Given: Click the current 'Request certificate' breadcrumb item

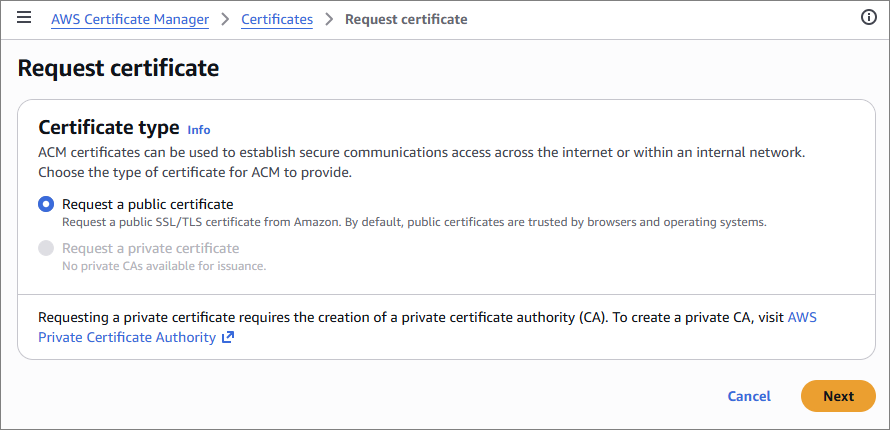Looking at the screenshot, I should pyautogui.click(x=406, y=19).
